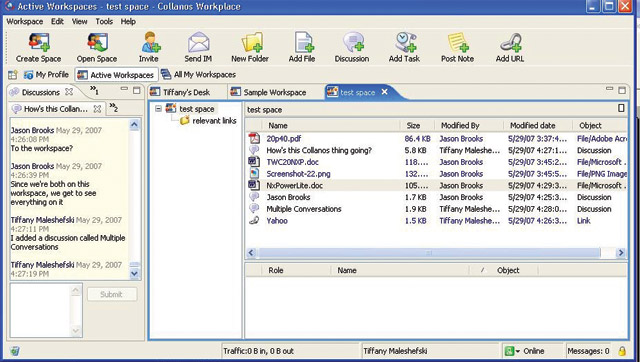Close the How's this Collan... discussion tab
The height and width of the screenshot is (362, 640).
point(97,109)
